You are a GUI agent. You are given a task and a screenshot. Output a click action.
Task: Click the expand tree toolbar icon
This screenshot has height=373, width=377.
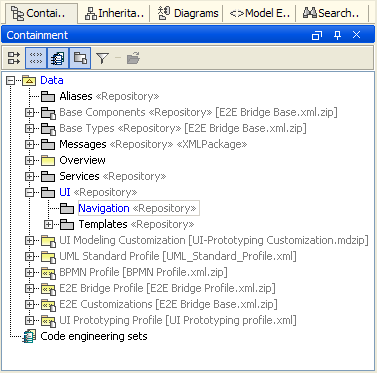pos(14,58)
